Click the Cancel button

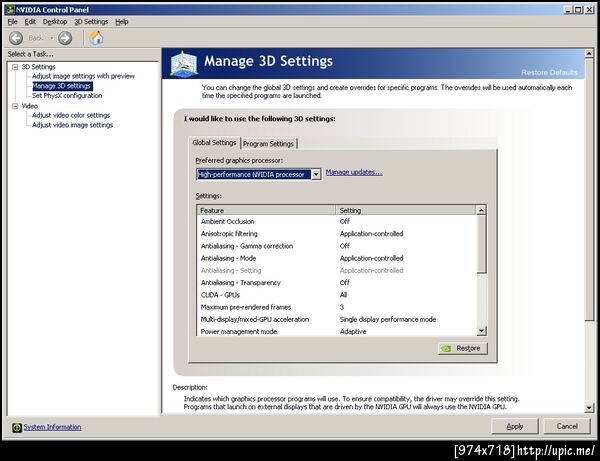(x=567, y=426)
